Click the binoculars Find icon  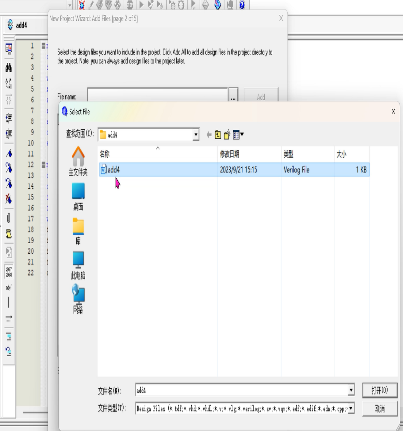pyautogui.click(x=9, y=68)
